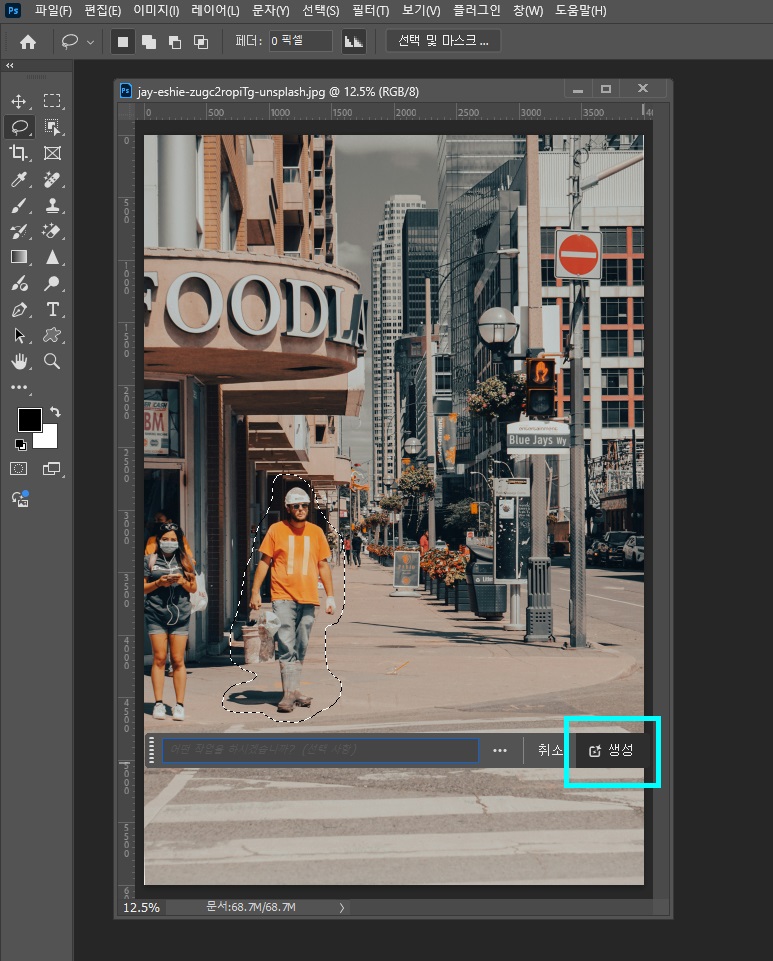Collapse the toolbox with double arrows
The image size is (773, 961).
(x=9, y=66)
